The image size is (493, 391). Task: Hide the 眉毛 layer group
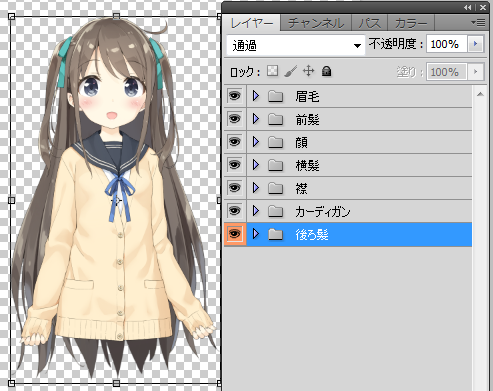tap(235, 96)
